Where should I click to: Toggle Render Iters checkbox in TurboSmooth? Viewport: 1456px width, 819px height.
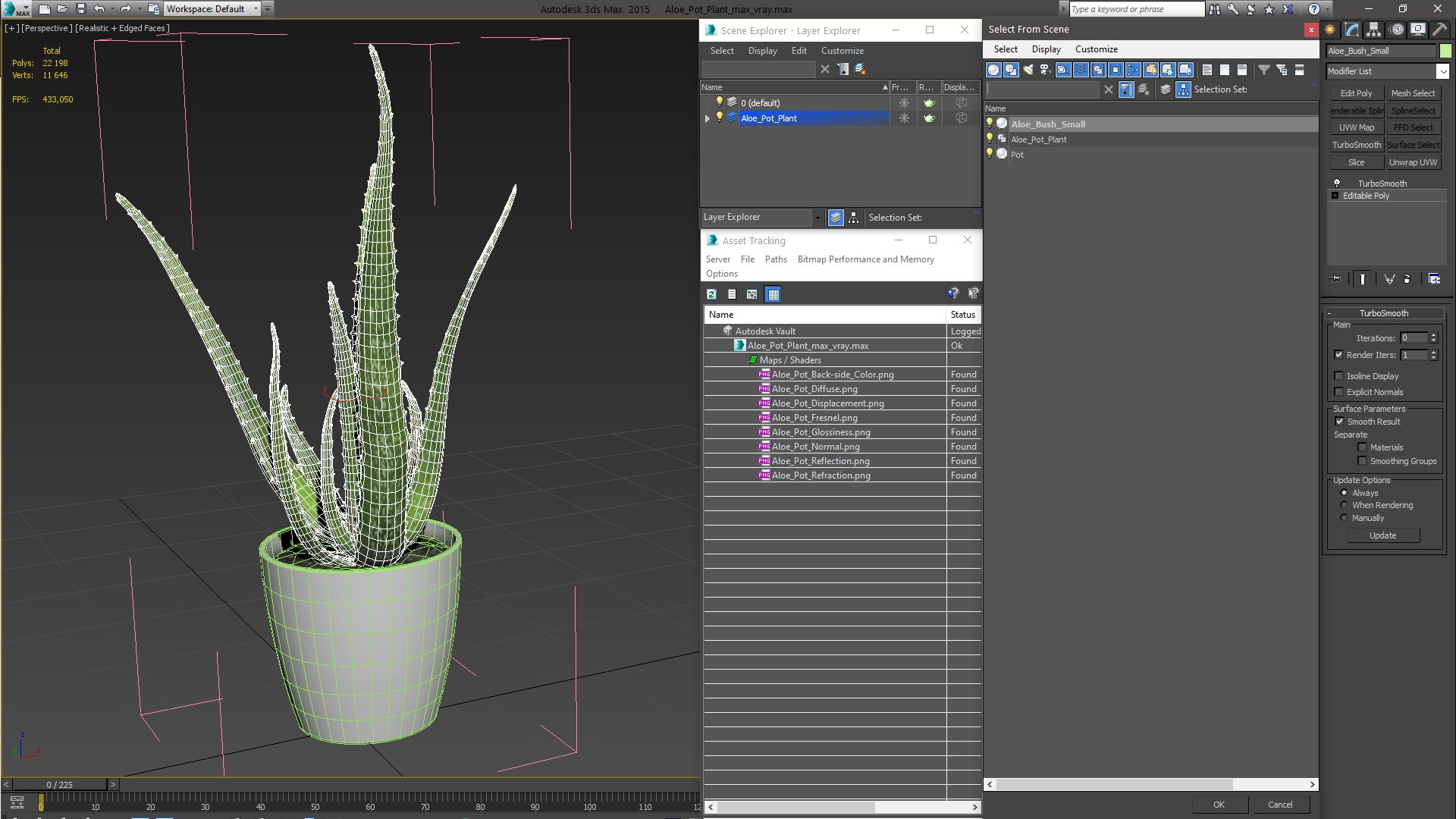(1338, 355)
